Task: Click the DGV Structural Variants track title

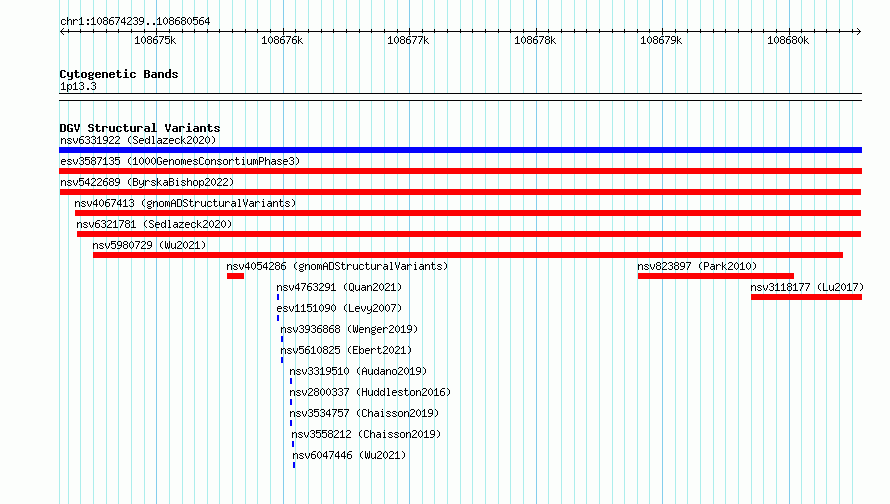Action: point(140,128)
